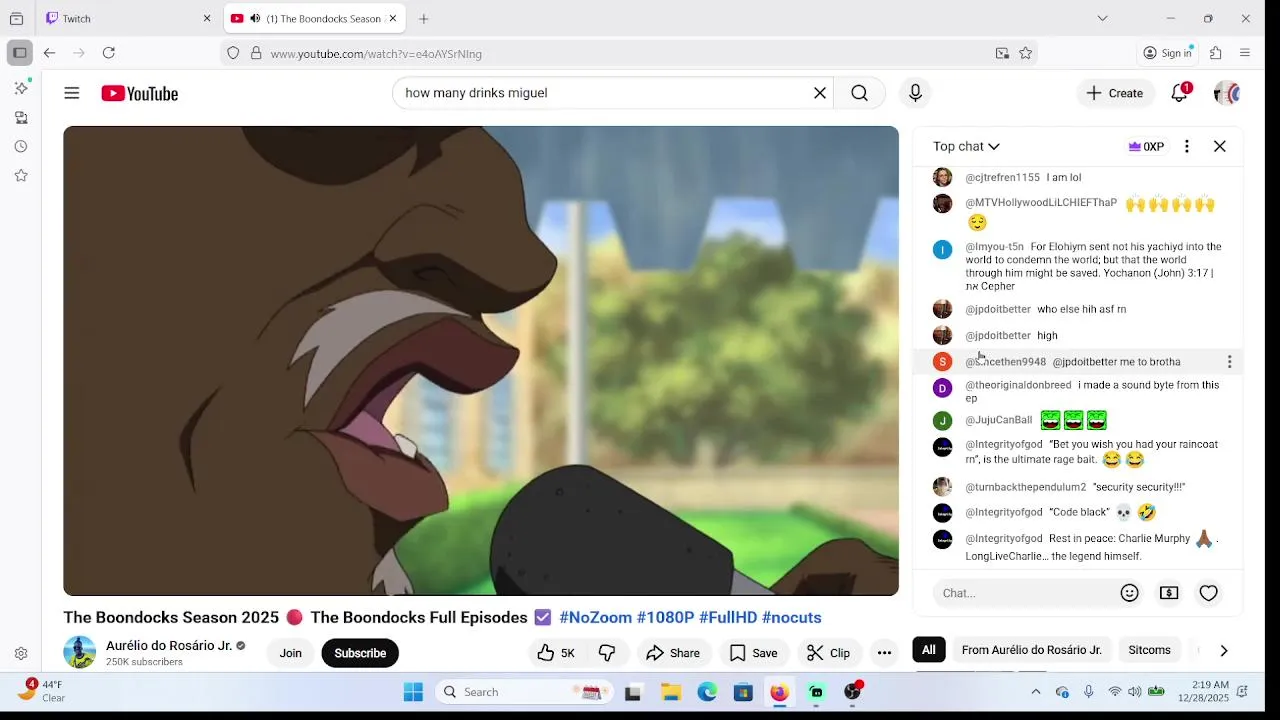The height and width of the screenshot is (720, 1280).
Task: Click the #NoZoom hashtag link
Action: 595,618
